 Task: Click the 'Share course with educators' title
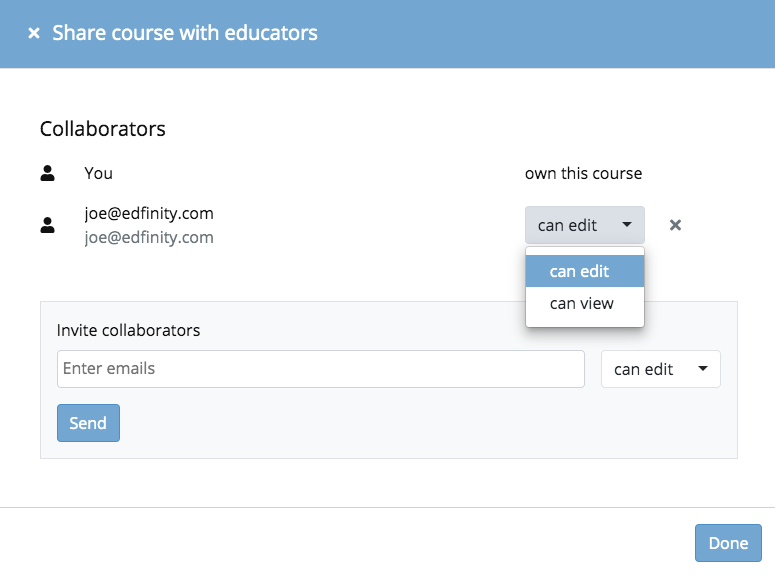coord(185,33)
